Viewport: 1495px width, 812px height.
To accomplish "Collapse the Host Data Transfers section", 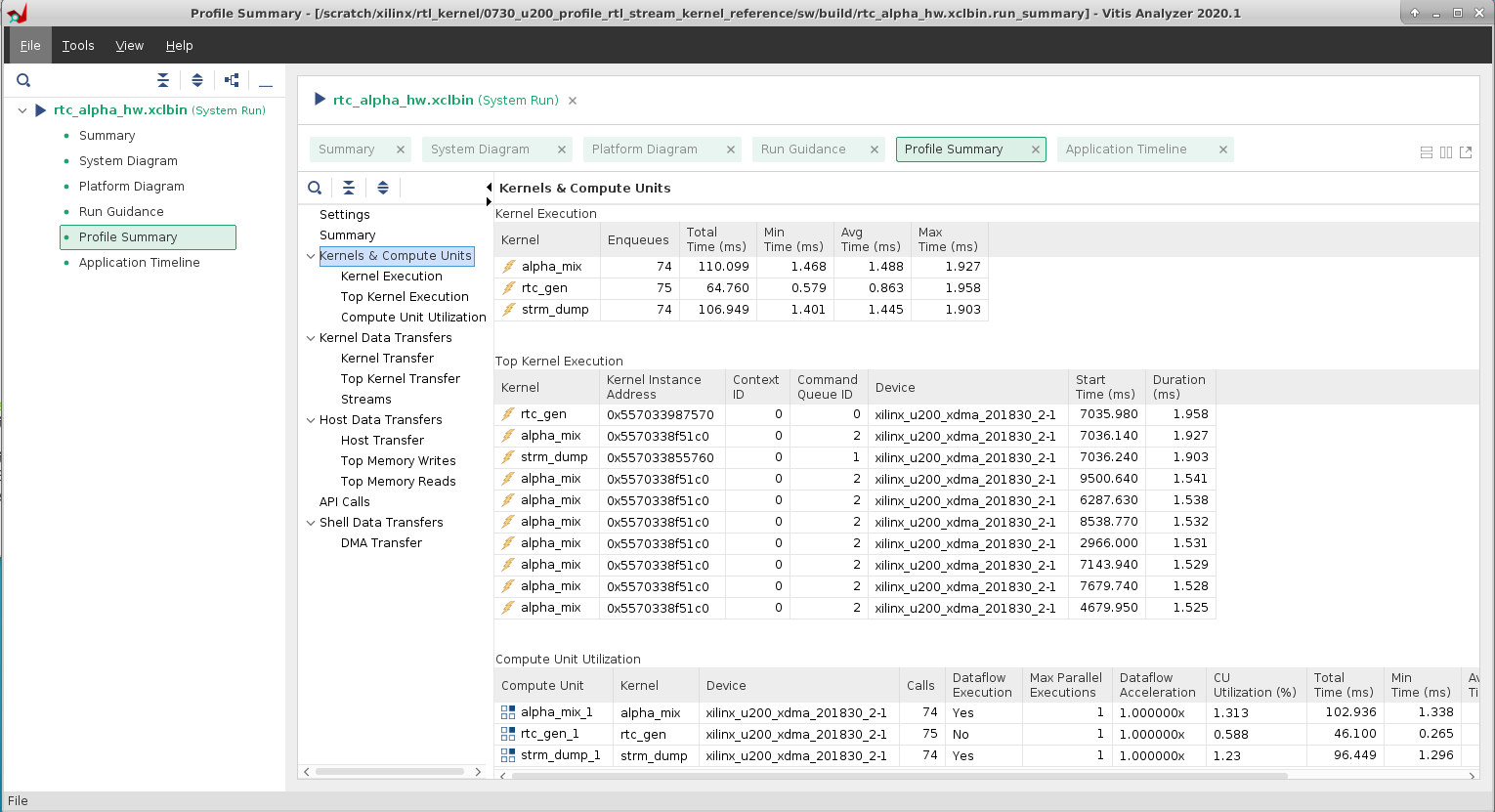I will 311,420.
